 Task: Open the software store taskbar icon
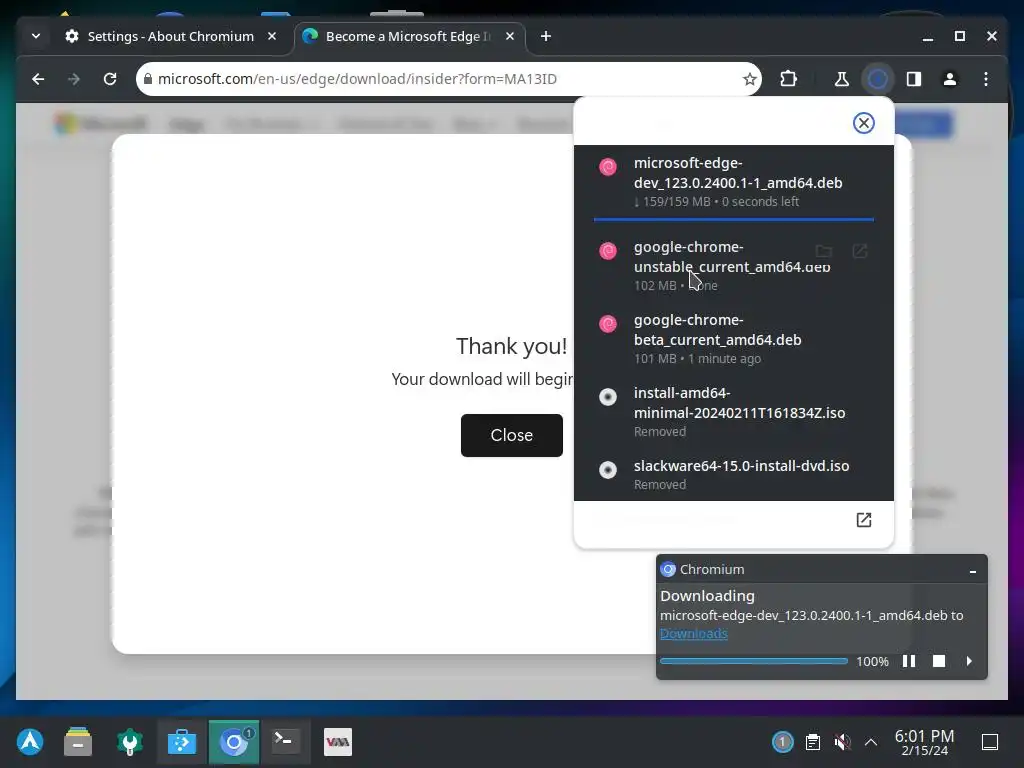(182, 742)
